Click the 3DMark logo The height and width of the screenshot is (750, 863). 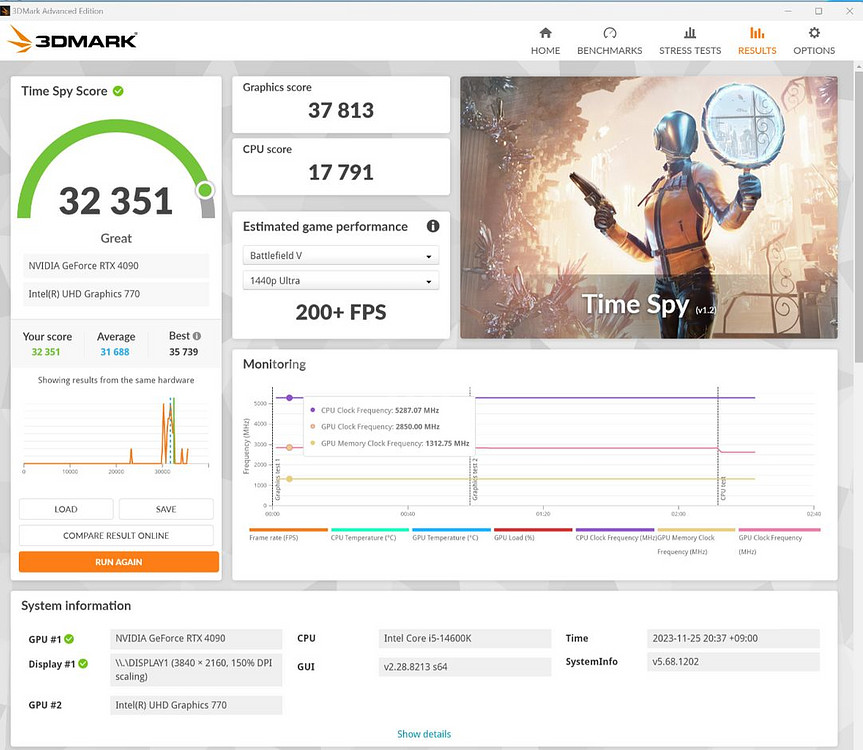72,40
